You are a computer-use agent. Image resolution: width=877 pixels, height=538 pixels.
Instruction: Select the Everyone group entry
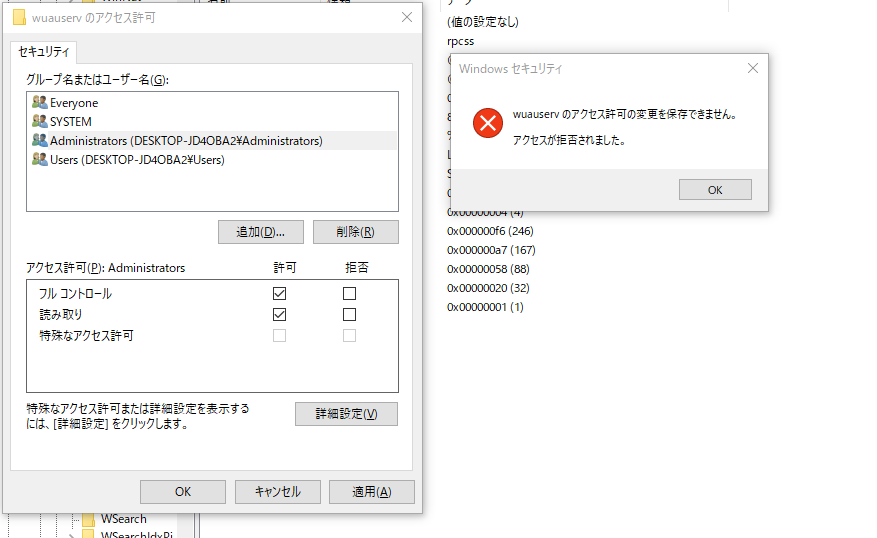213,103
